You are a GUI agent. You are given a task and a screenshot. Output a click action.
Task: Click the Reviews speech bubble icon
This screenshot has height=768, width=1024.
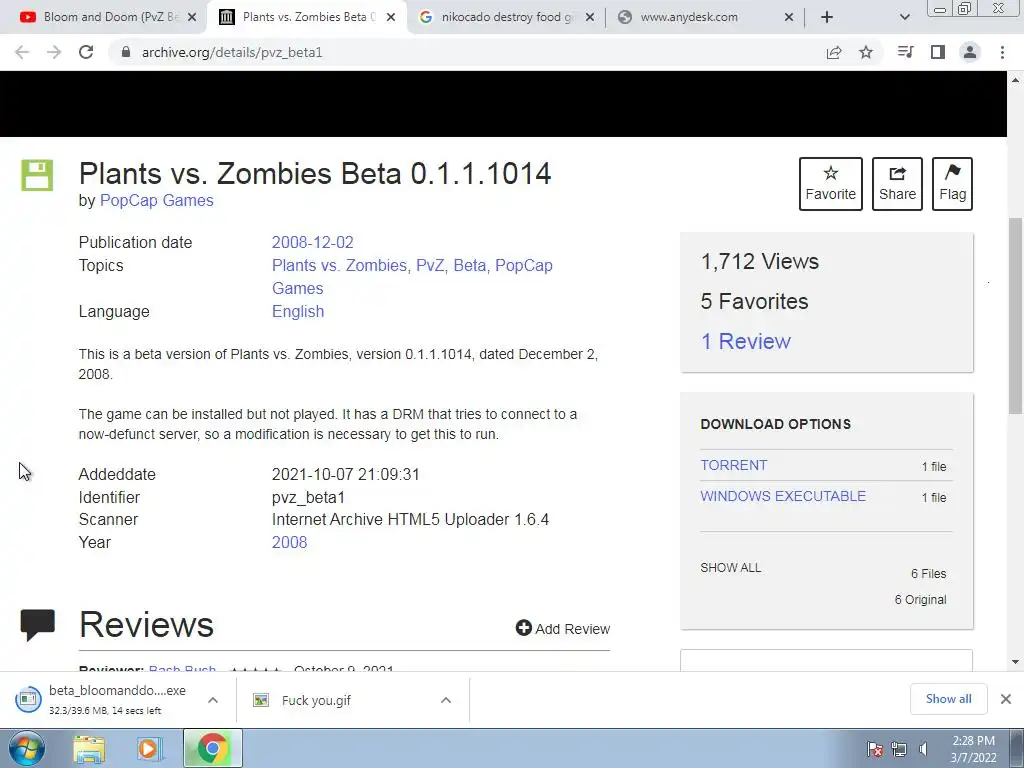37,625
